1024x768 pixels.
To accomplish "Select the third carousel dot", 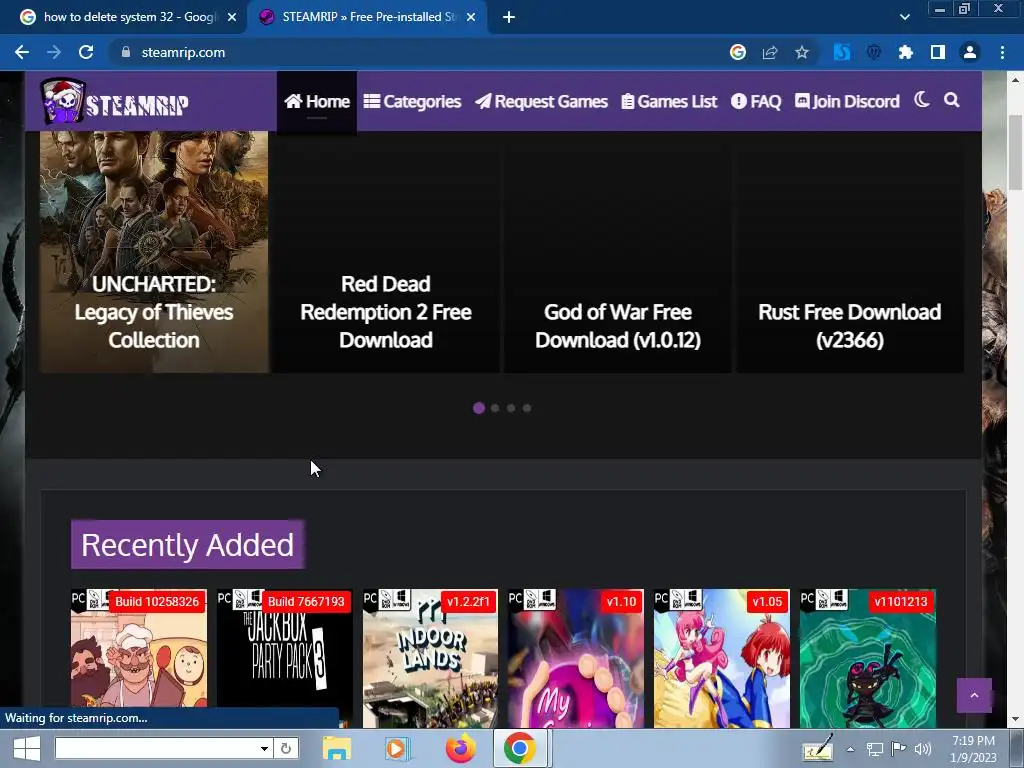I will pyautogui.click(x=511, y=408).
